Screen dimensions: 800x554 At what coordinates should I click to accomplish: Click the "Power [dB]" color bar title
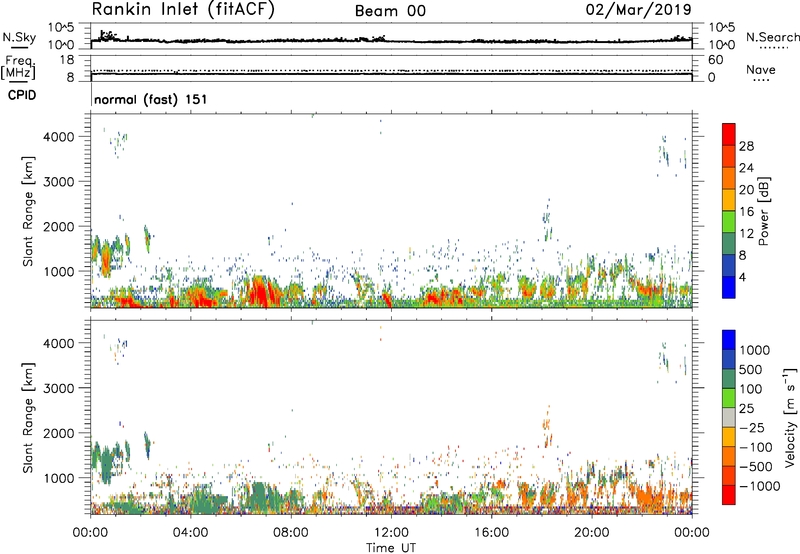764,211
